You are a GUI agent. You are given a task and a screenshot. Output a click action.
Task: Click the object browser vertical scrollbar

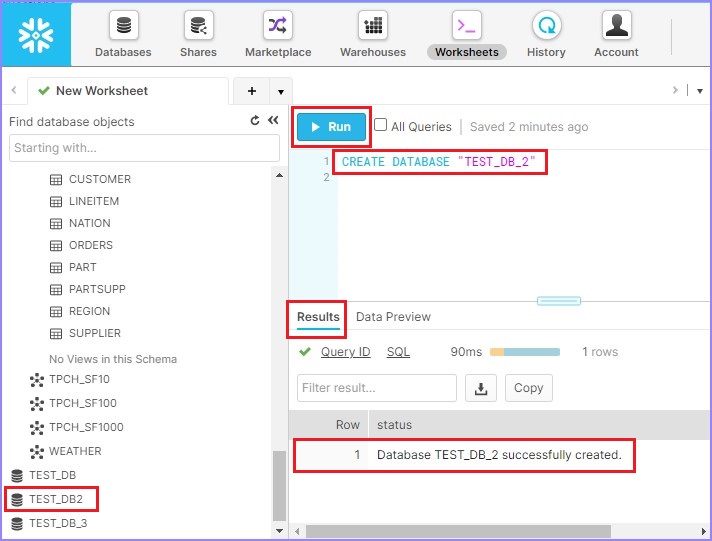coord(279,486)
